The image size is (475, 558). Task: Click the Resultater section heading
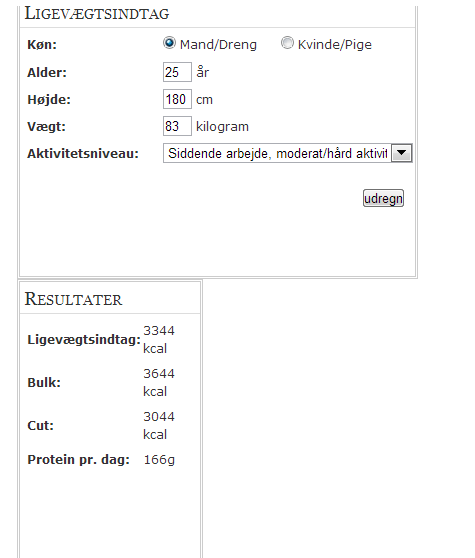click(x=73, y=299)
